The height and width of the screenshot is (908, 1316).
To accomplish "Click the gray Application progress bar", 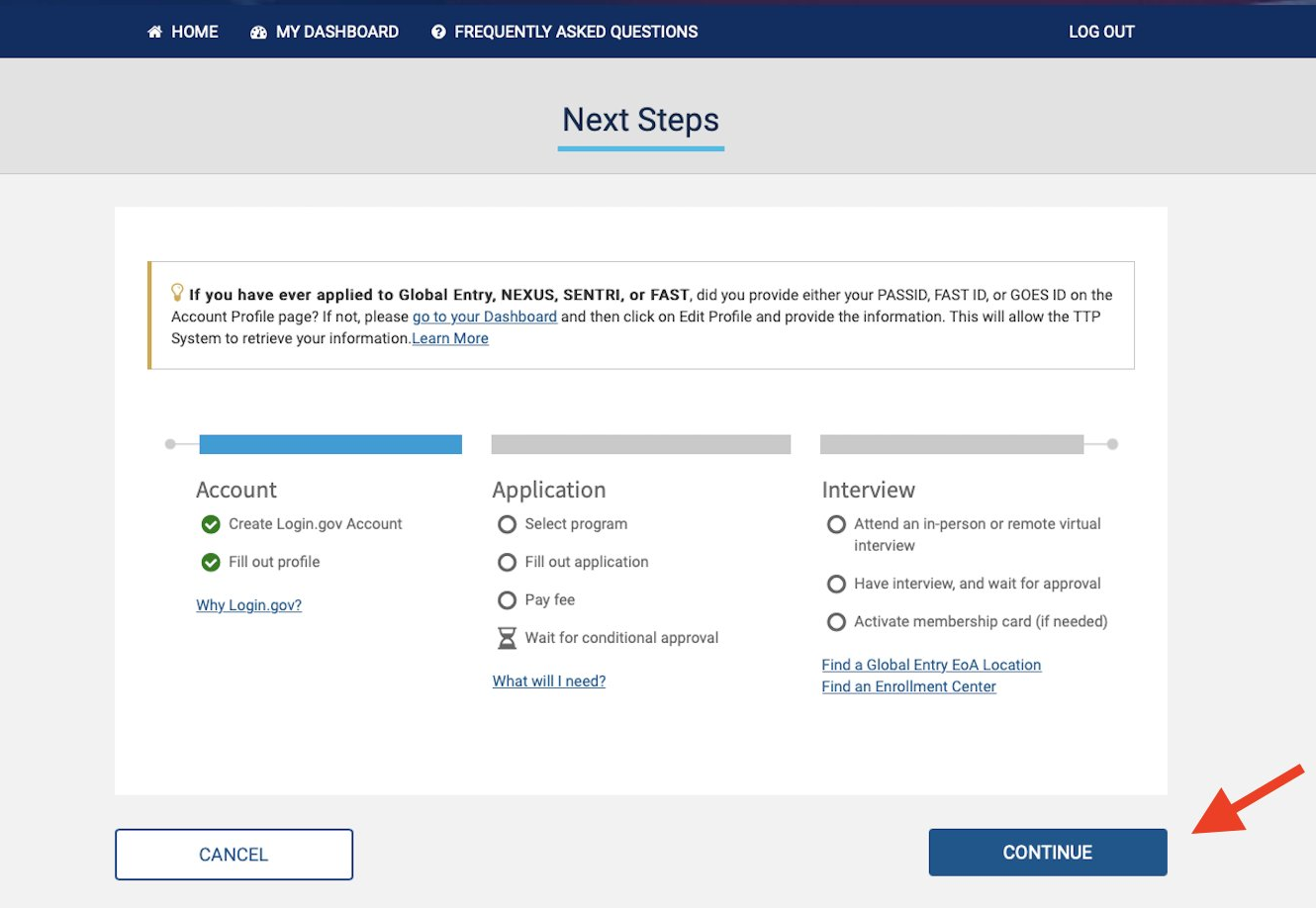I will (641, 444).
